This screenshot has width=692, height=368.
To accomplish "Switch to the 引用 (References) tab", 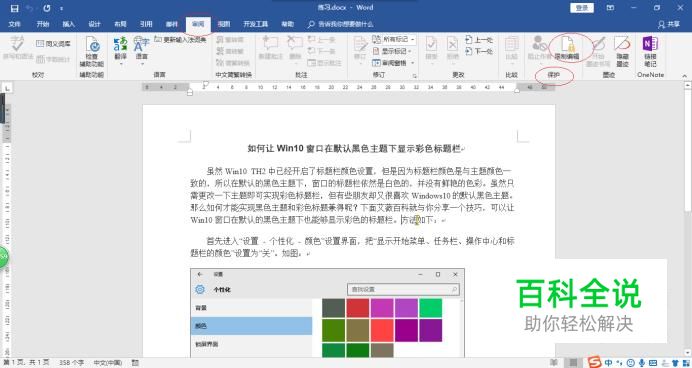I will point(146,24).
